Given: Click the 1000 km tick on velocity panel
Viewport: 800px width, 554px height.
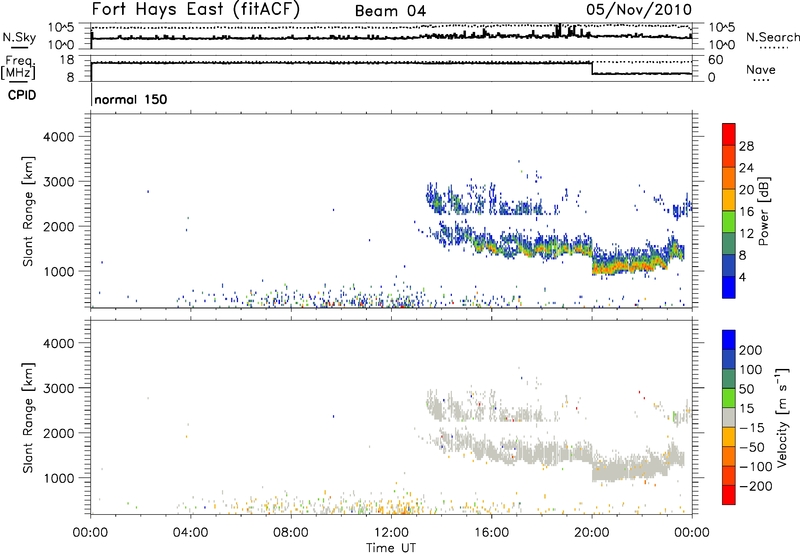Looking at the screenshot, I should (59, 478).
